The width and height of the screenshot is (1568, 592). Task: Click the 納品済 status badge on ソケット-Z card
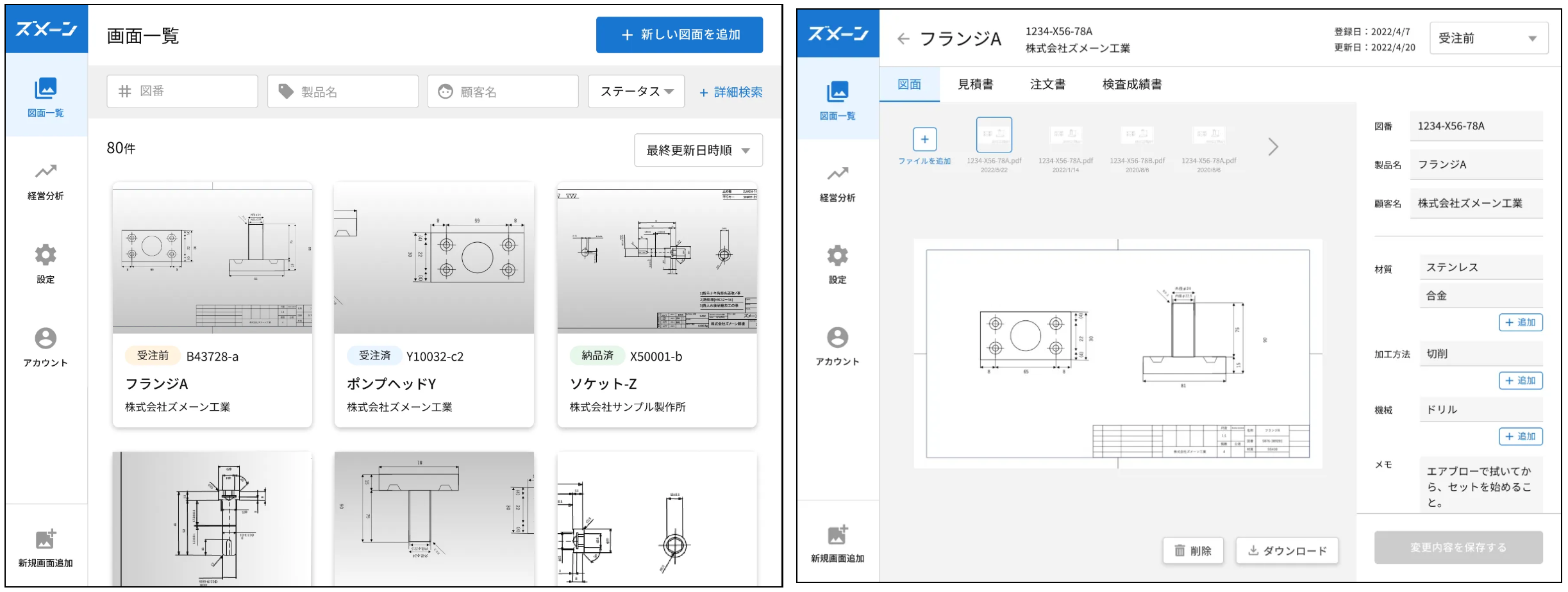[597, 356]
